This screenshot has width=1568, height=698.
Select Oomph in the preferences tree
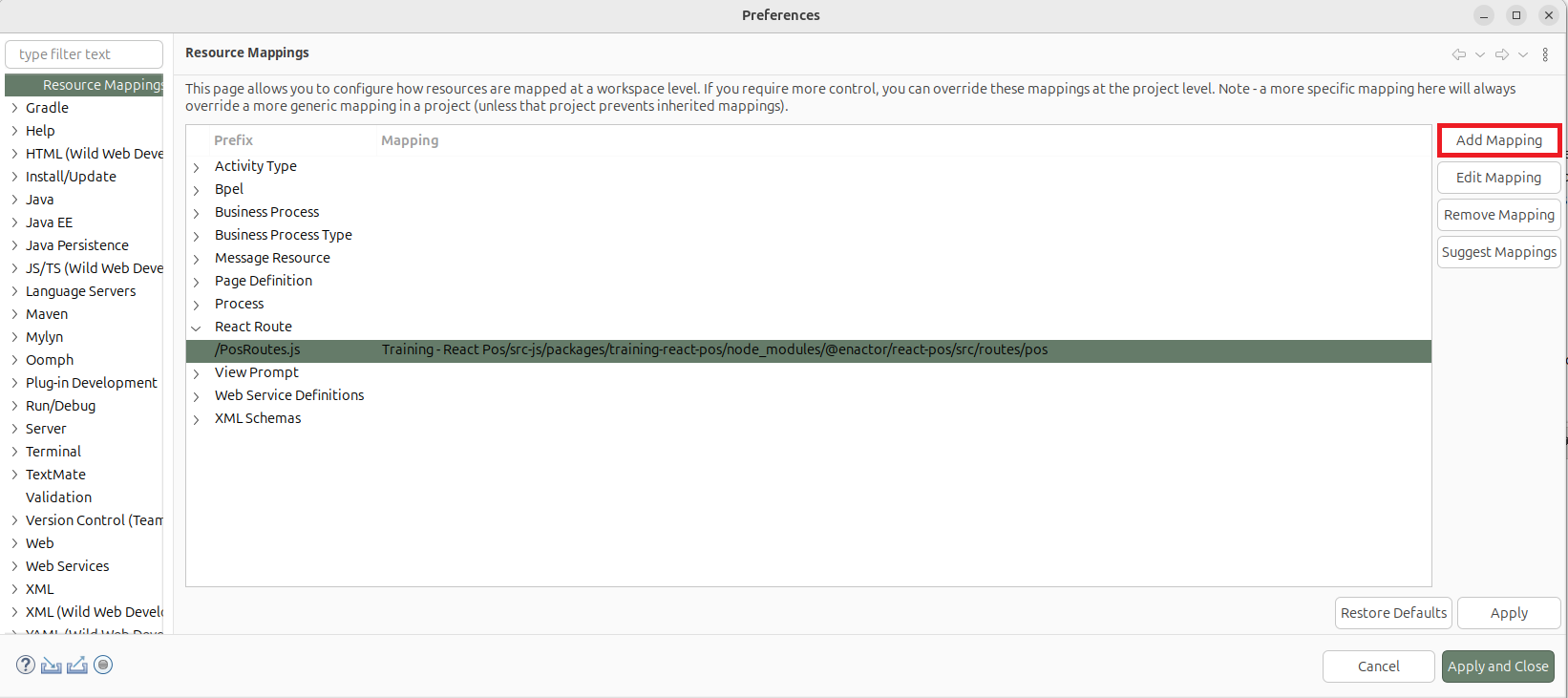pos(50,360)
